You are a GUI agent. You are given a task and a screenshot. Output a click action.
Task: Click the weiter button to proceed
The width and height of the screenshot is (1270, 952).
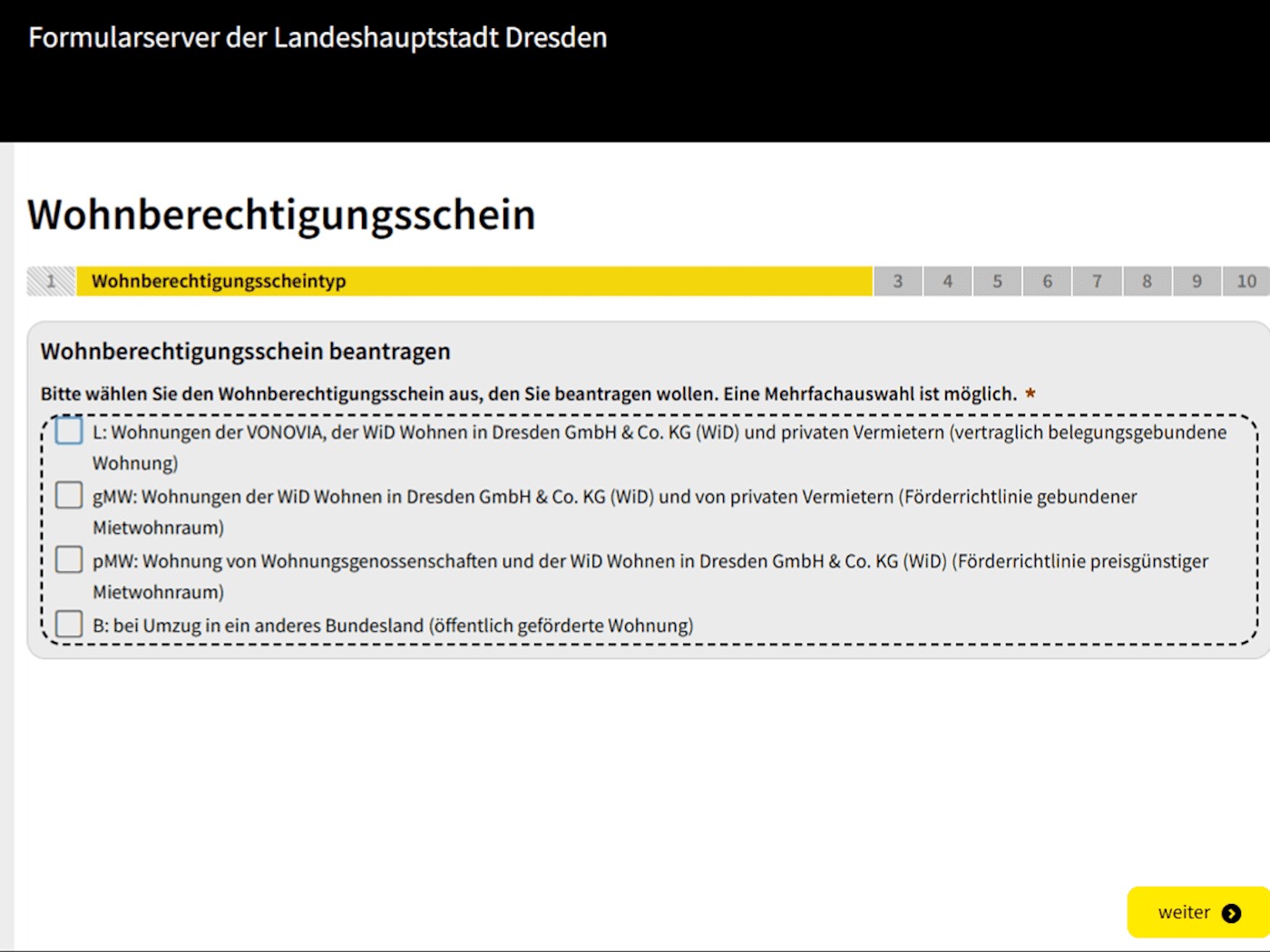(1197, 912)
